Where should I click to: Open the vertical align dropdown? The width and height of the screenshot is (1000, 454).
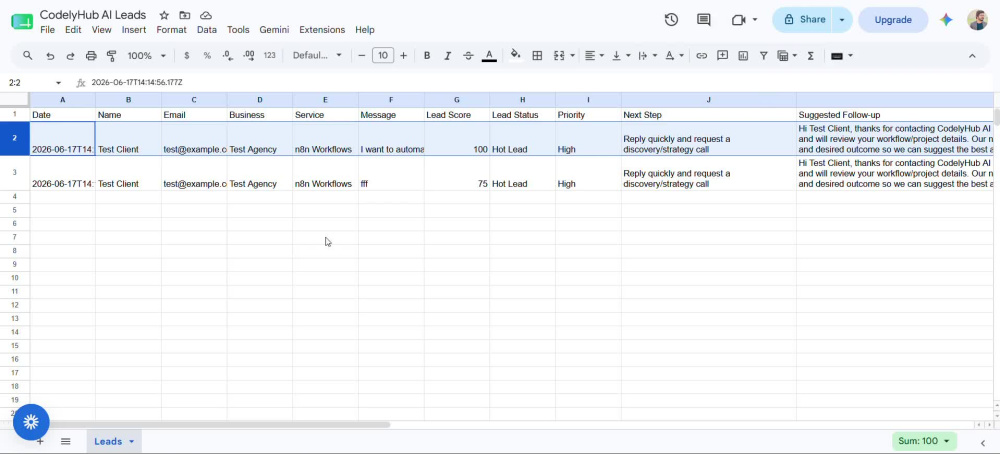coord(621,55)
